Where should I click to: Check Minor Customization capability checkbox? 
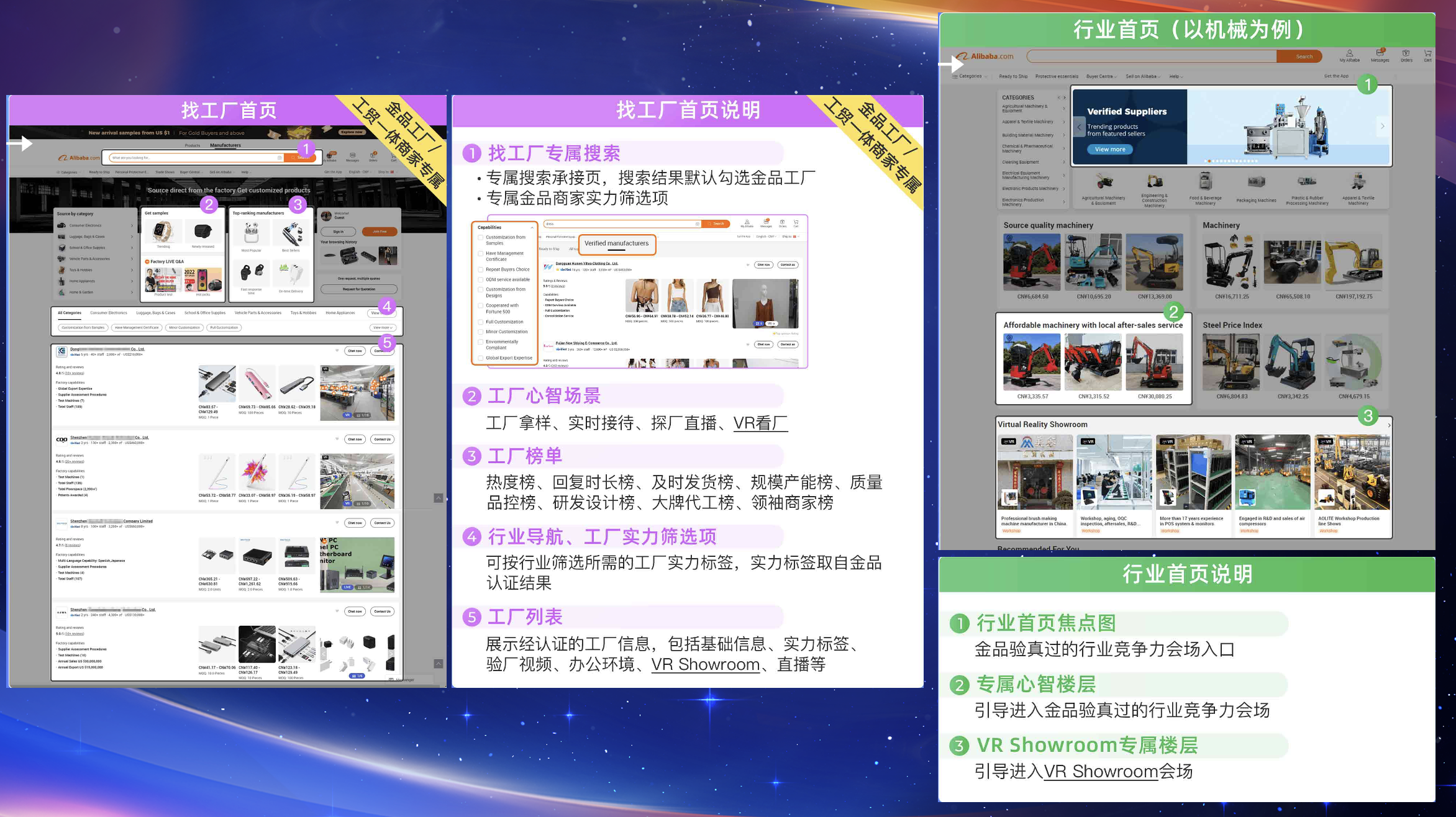[x=480, y=332]
